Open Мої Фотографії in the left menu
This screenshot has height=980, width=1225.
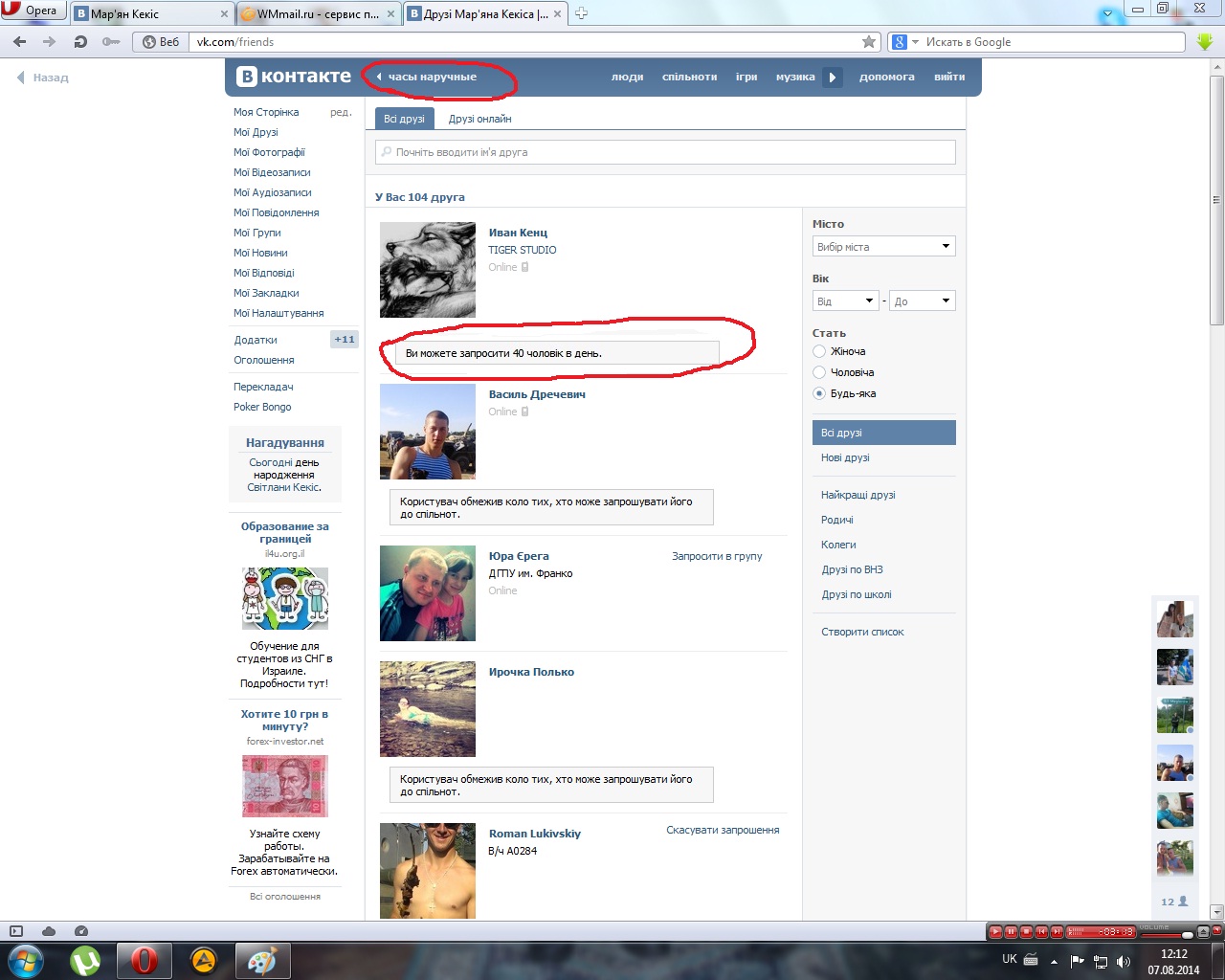(x=269, y=152)
